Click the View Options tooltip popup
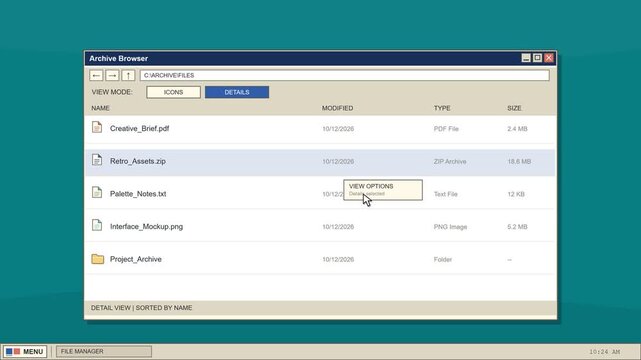 [x=383, y=190]
